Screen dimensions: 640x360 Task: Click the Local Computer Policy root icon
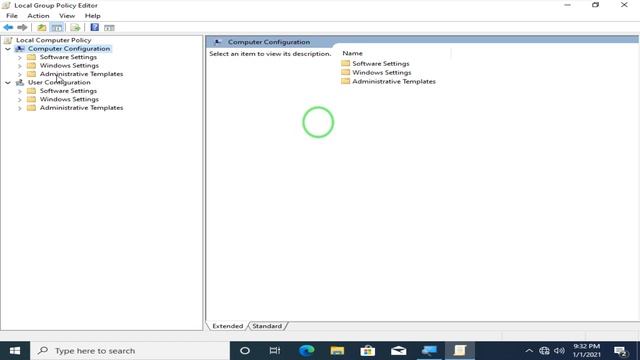tap(7, 40)
